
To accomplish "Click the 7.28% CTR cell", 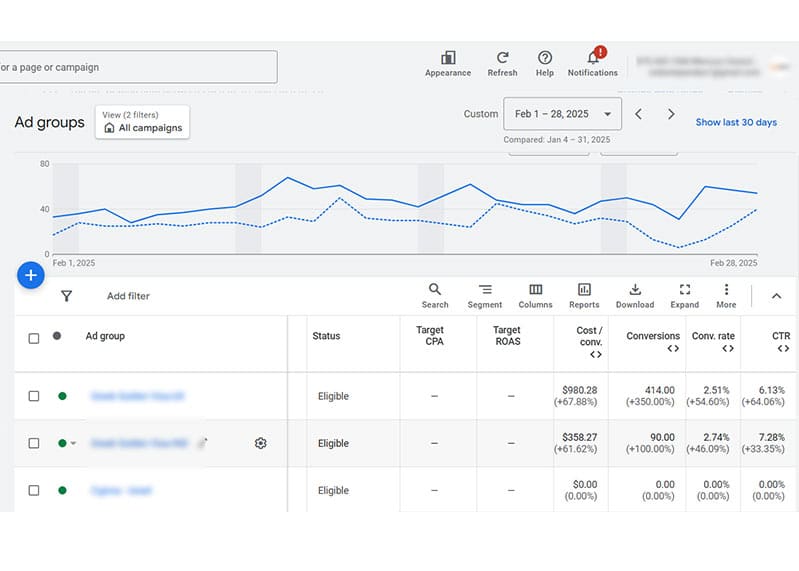I will (x=771, y=437).
